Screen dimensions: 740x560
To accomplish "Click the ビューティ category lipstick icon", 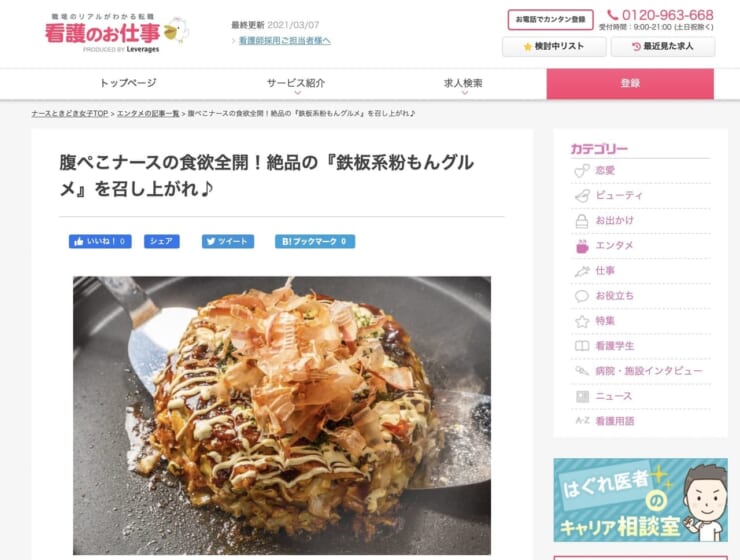I will 582,195.
